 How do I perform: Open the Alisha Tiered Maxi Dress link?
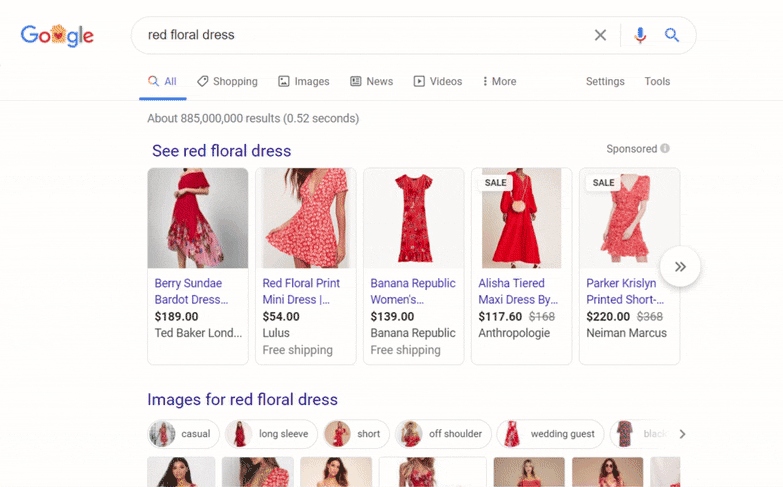(518, 291)
